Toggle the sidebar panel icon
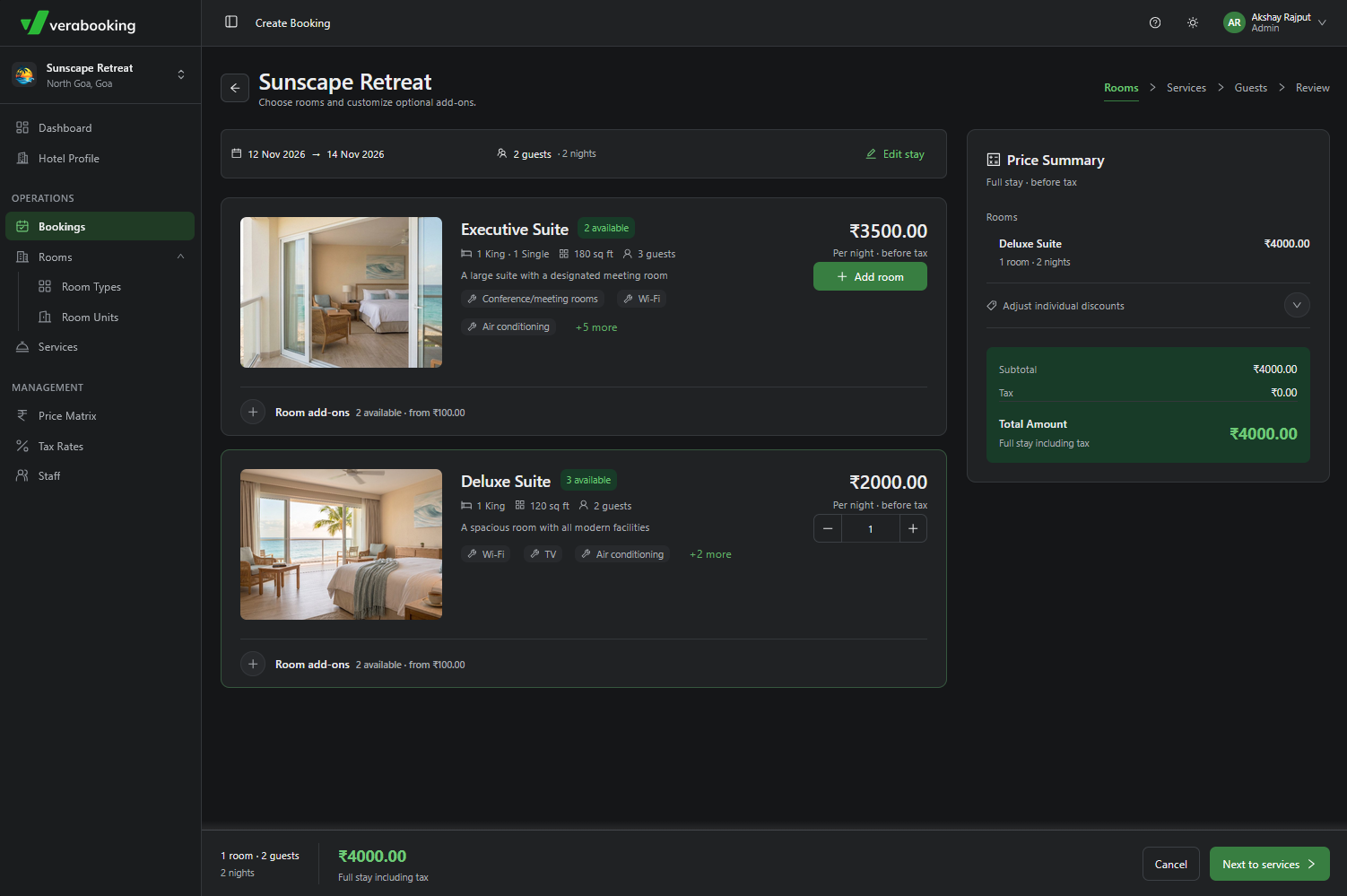Viewport: 1347px width, 896px height. click(231, 22)
